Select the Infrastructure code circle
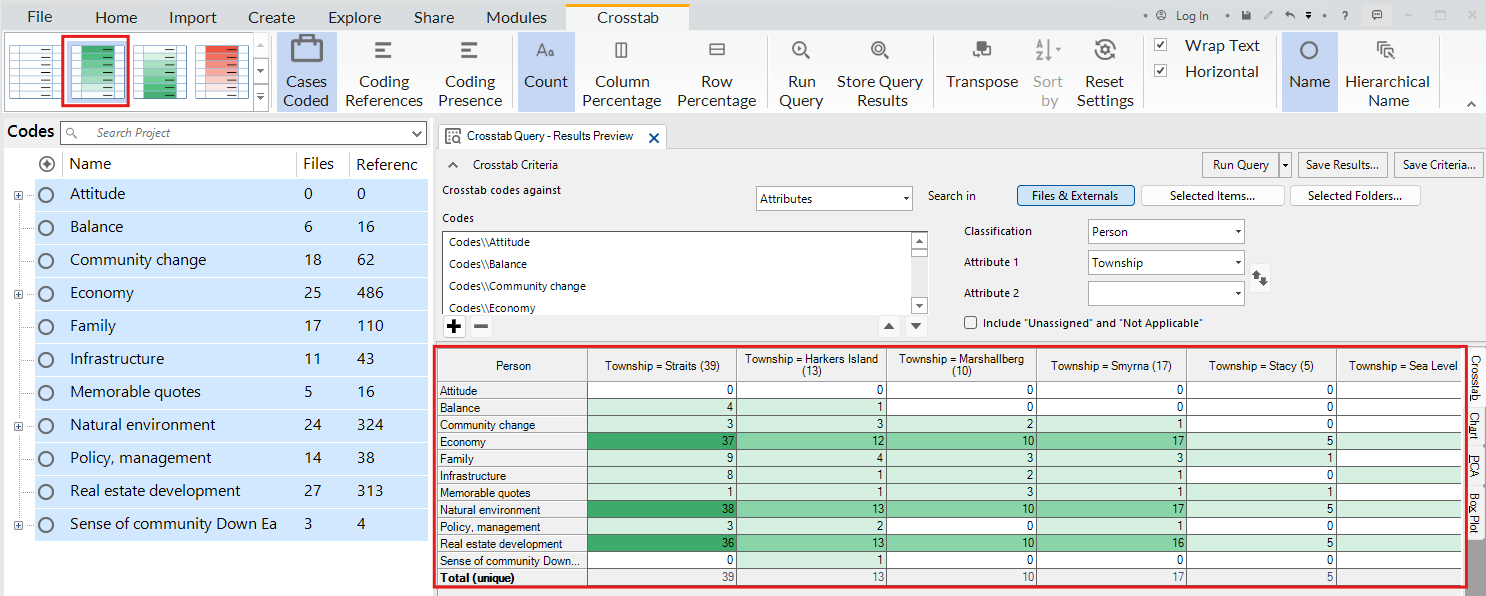Viewport: 1486px width, 596px height. [x=46, y=359]
